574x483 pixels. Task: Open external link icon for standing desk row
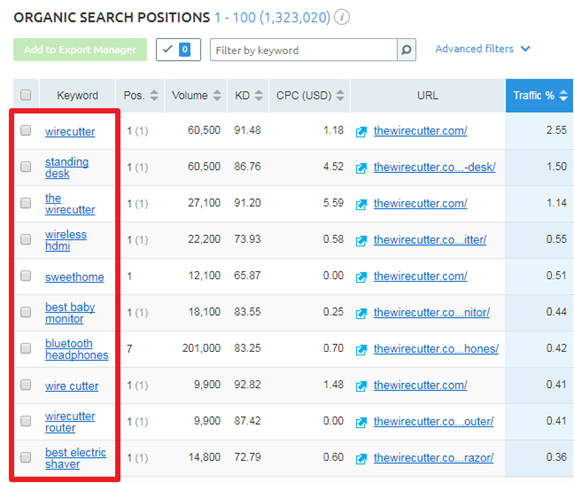pos(361,168)
